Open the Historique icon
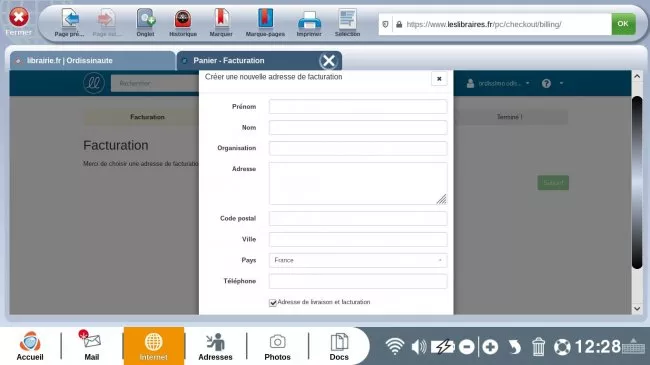Screen dimensions: 650x365 point(183,19)
